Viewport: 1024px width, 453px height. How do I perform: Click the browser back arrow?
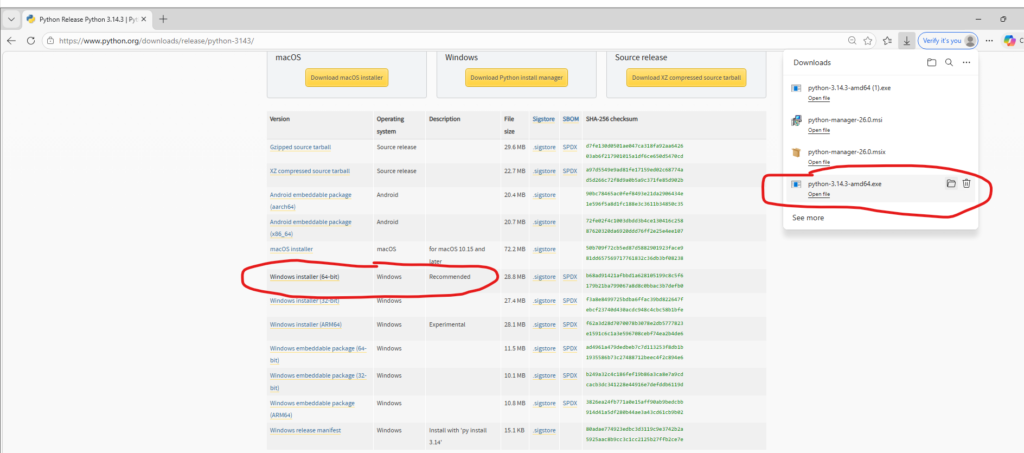pos(11,41)
